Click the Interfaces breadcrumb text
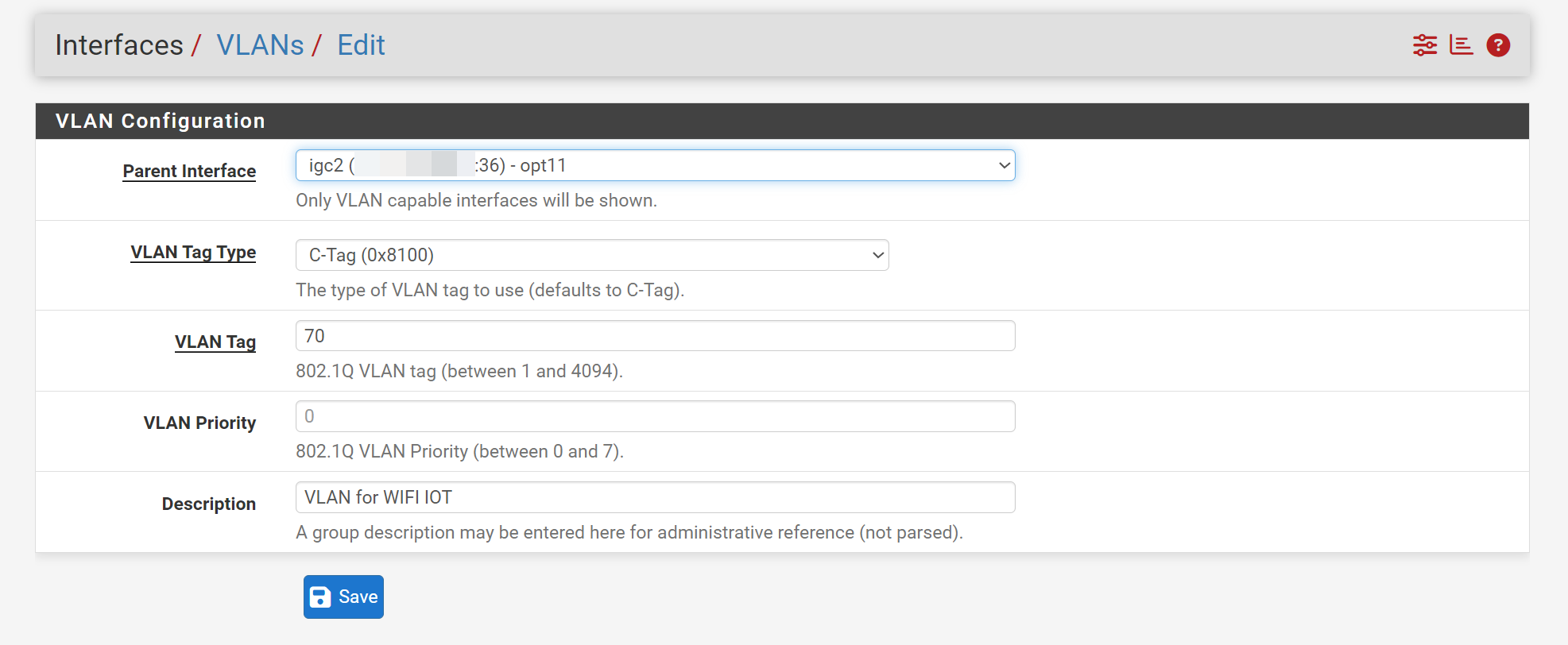 coord(119,45)
